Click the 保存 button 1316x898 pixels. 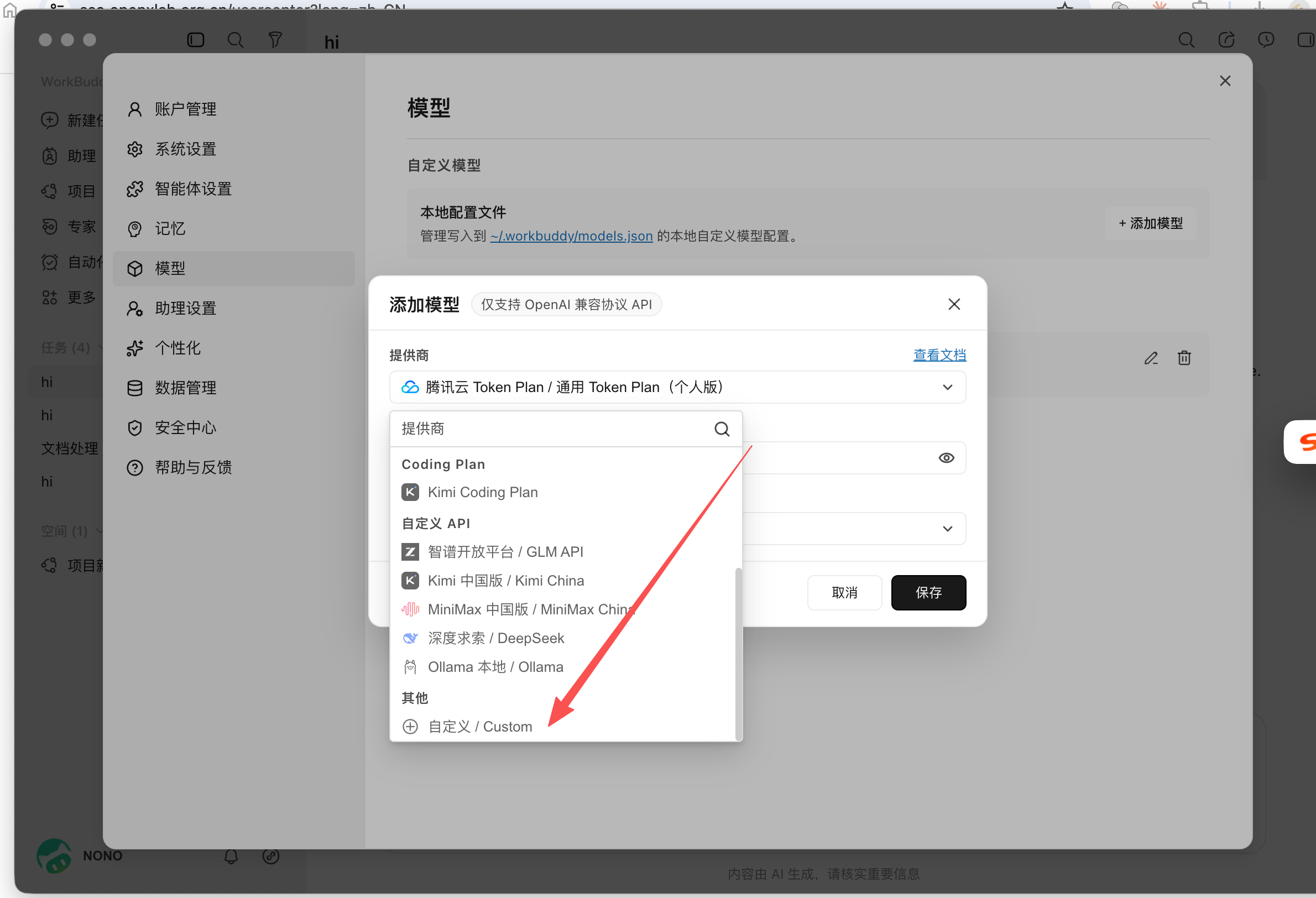click(x=929, y=593)
